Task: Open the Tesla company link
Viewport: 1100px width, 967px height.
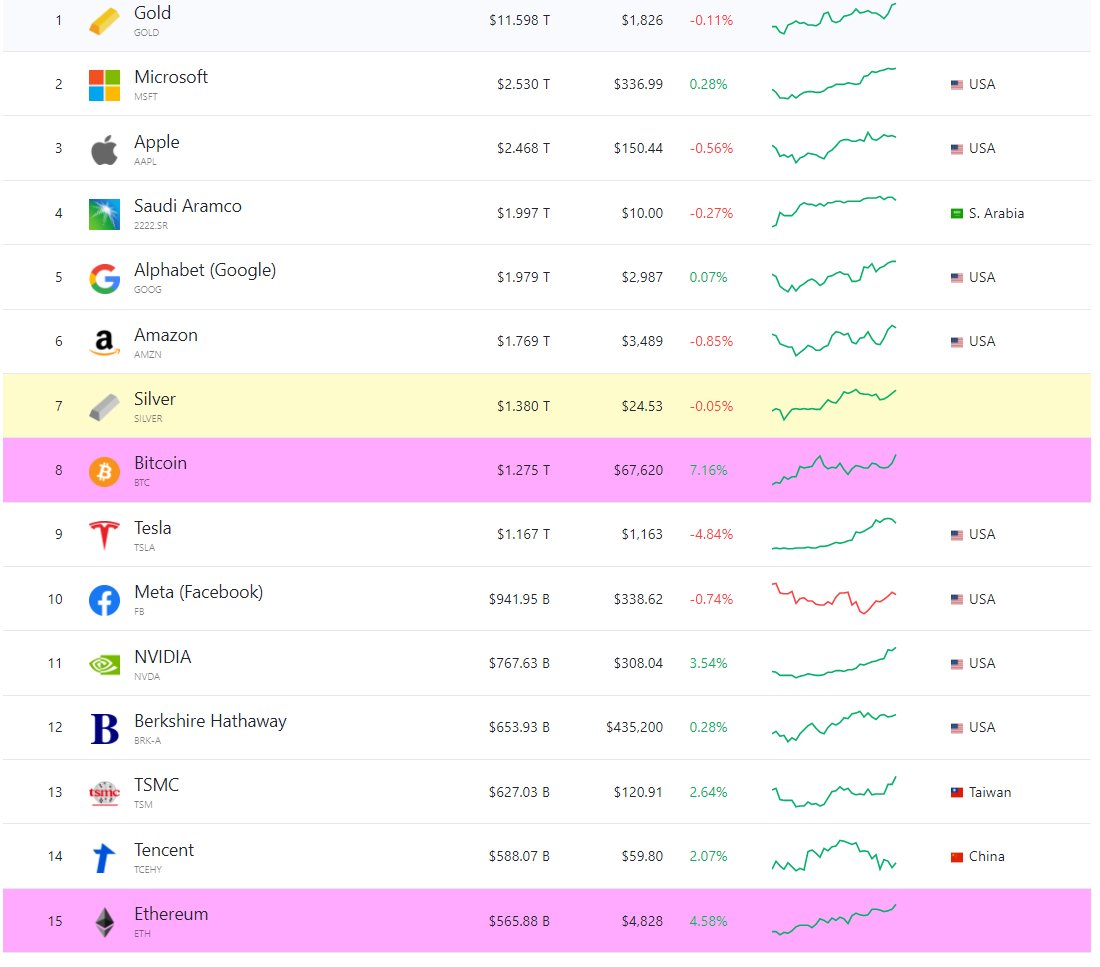Action: (x=152, y=528)
